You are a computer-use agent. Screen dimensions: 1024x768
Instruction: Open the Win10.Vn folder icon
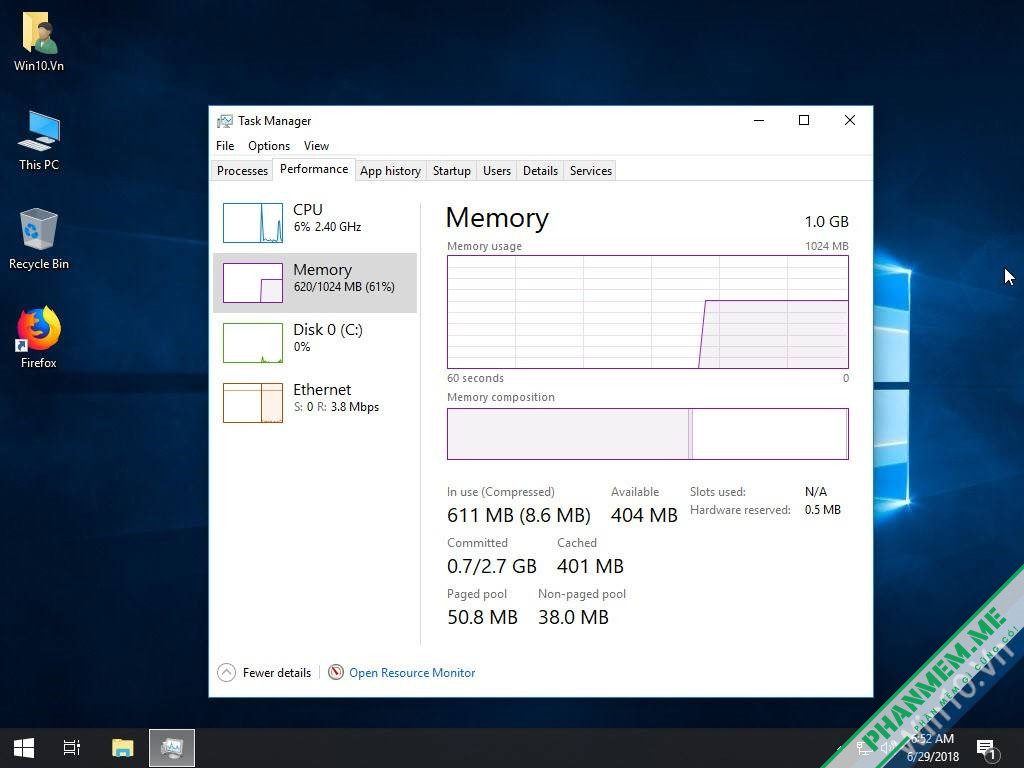(39, 41)
